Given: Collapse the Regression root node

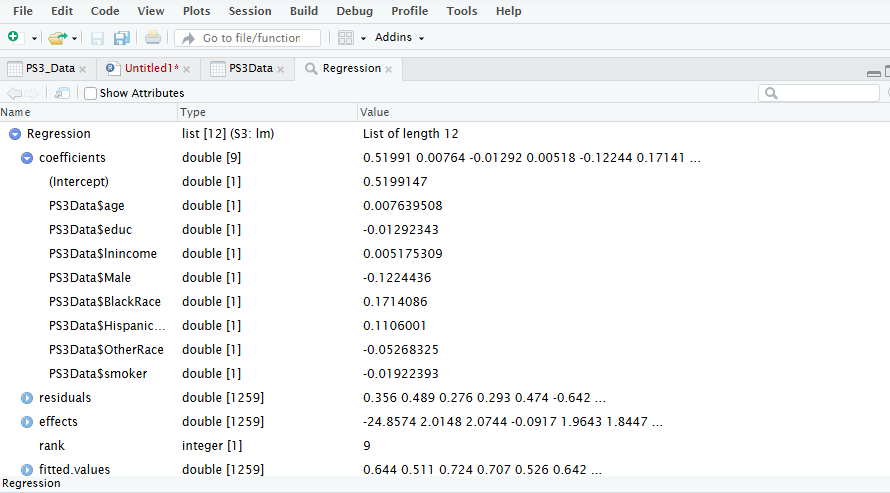Looking at the screenshot, I should click(15, 134).
